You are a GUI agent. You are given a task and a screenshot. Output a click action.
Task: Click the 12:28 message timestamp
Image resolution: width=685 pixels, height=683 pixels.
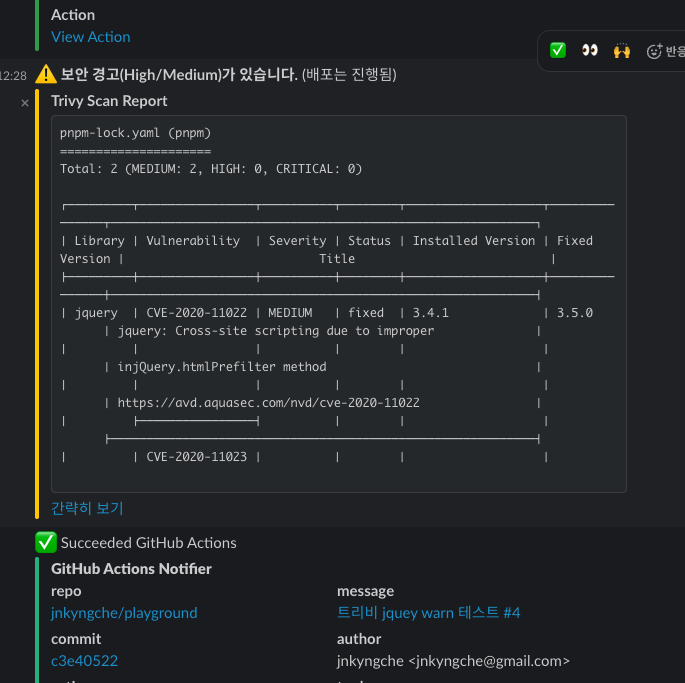[x=14, y=75]
